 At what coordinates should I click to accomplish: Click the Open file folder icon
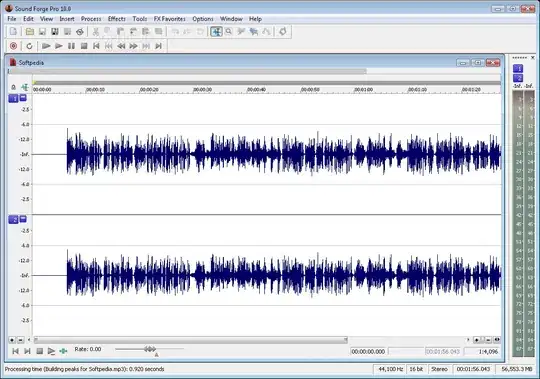(30, 32)
